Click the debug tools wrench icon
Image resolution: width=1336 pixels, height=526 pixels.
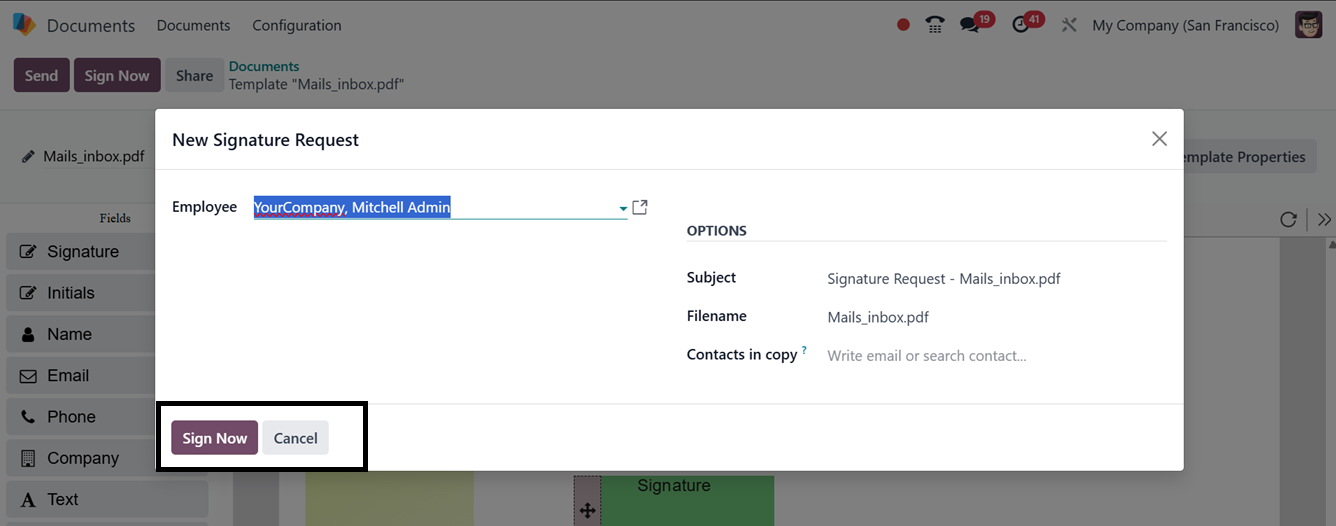pos(1069,25)
